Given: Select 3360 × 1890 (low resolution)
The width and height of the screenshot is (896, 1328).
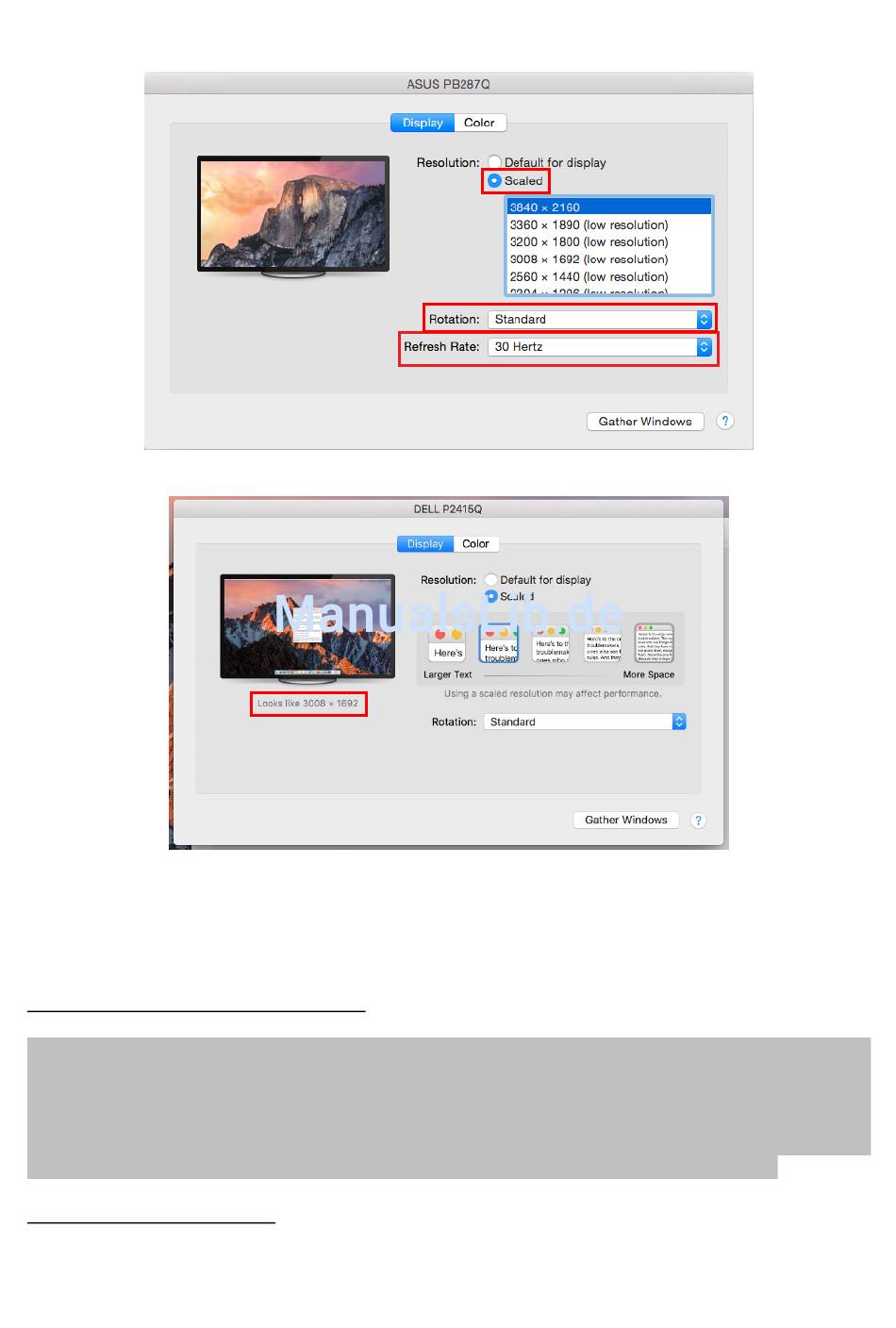Looking at the screenshot, I should (x=609, y=225).
